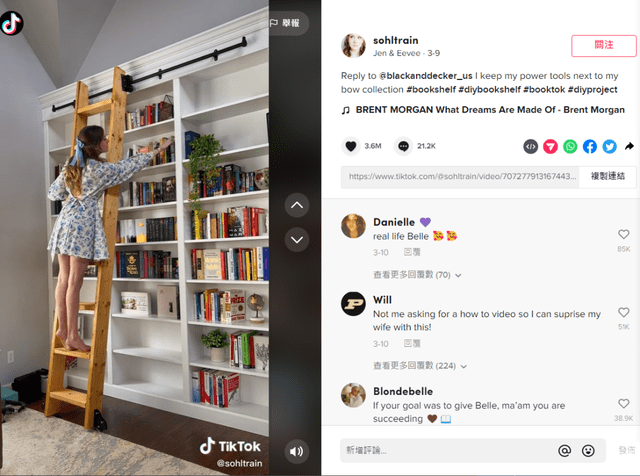Follow sohltrain with the pink button
This screenshot has width=640, height=476.
(603, 46)
